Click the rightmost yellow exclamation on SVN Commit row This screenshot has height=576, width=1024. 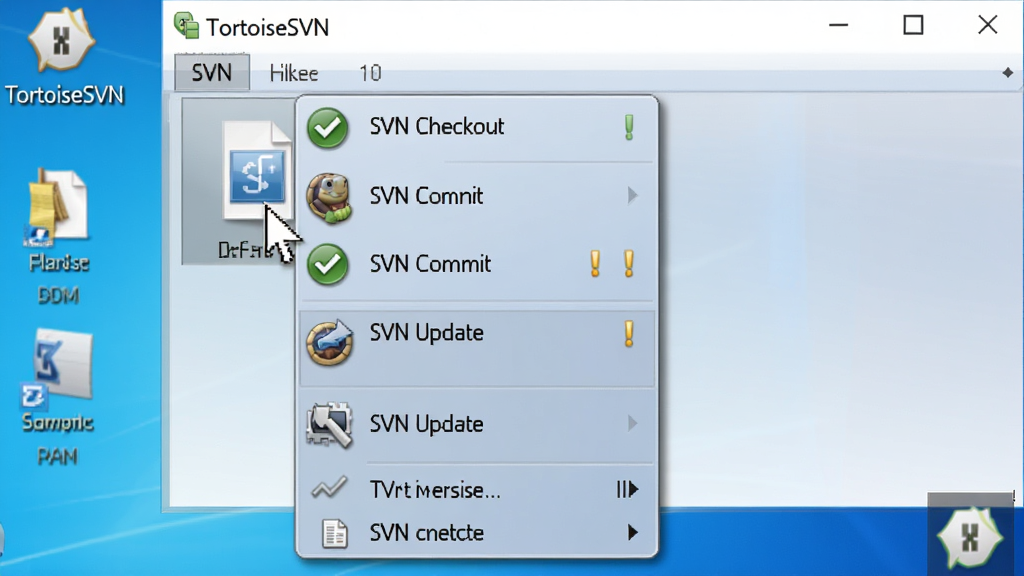pyautogui.click(x=629, y=264)
